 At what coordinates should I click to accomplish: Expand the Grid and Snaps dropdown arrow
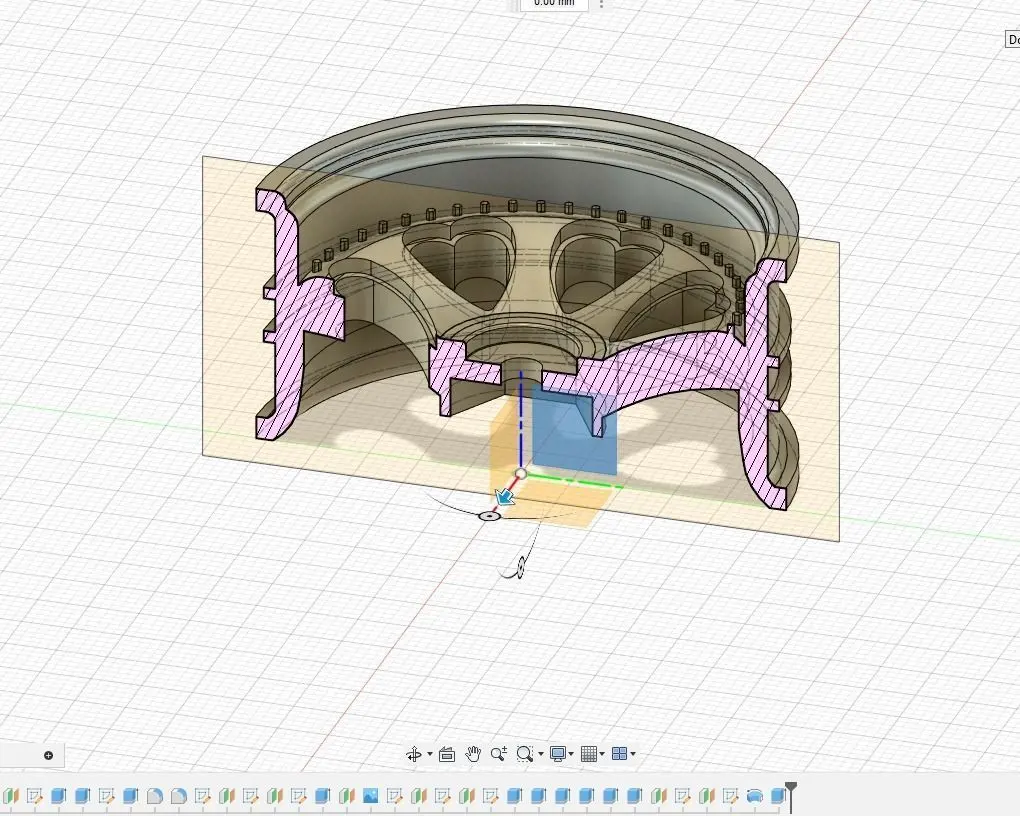(602, 754)
